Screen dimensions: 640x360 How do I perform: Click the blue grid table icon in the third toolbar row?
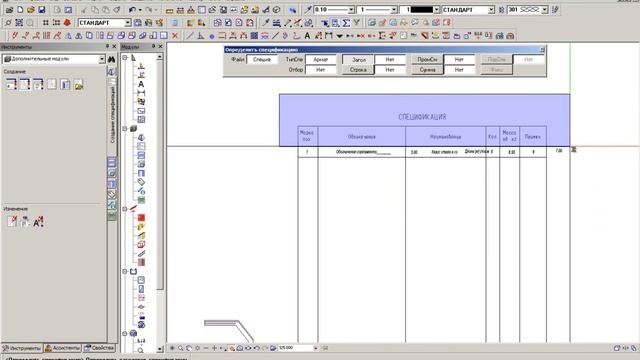click(254, 36)
